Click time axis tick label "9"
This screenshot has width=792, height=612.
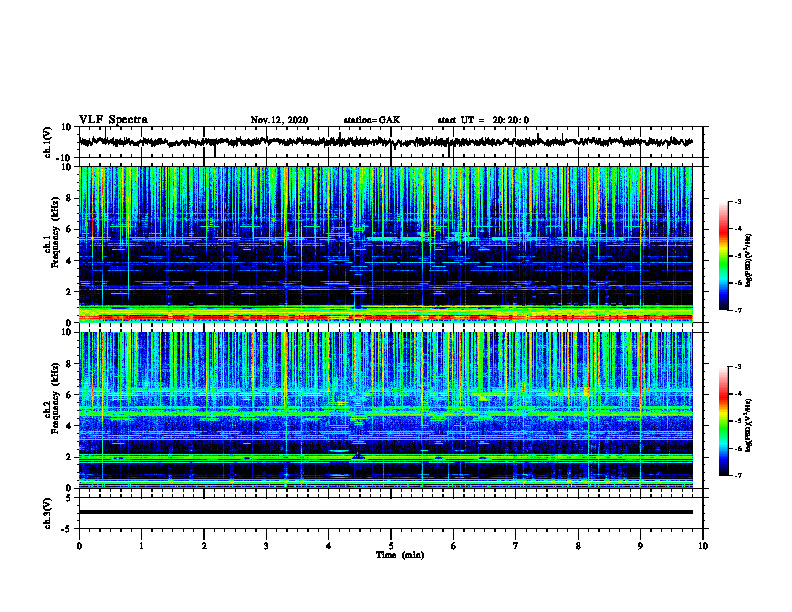pyautogui.click(x=640, y=546)
